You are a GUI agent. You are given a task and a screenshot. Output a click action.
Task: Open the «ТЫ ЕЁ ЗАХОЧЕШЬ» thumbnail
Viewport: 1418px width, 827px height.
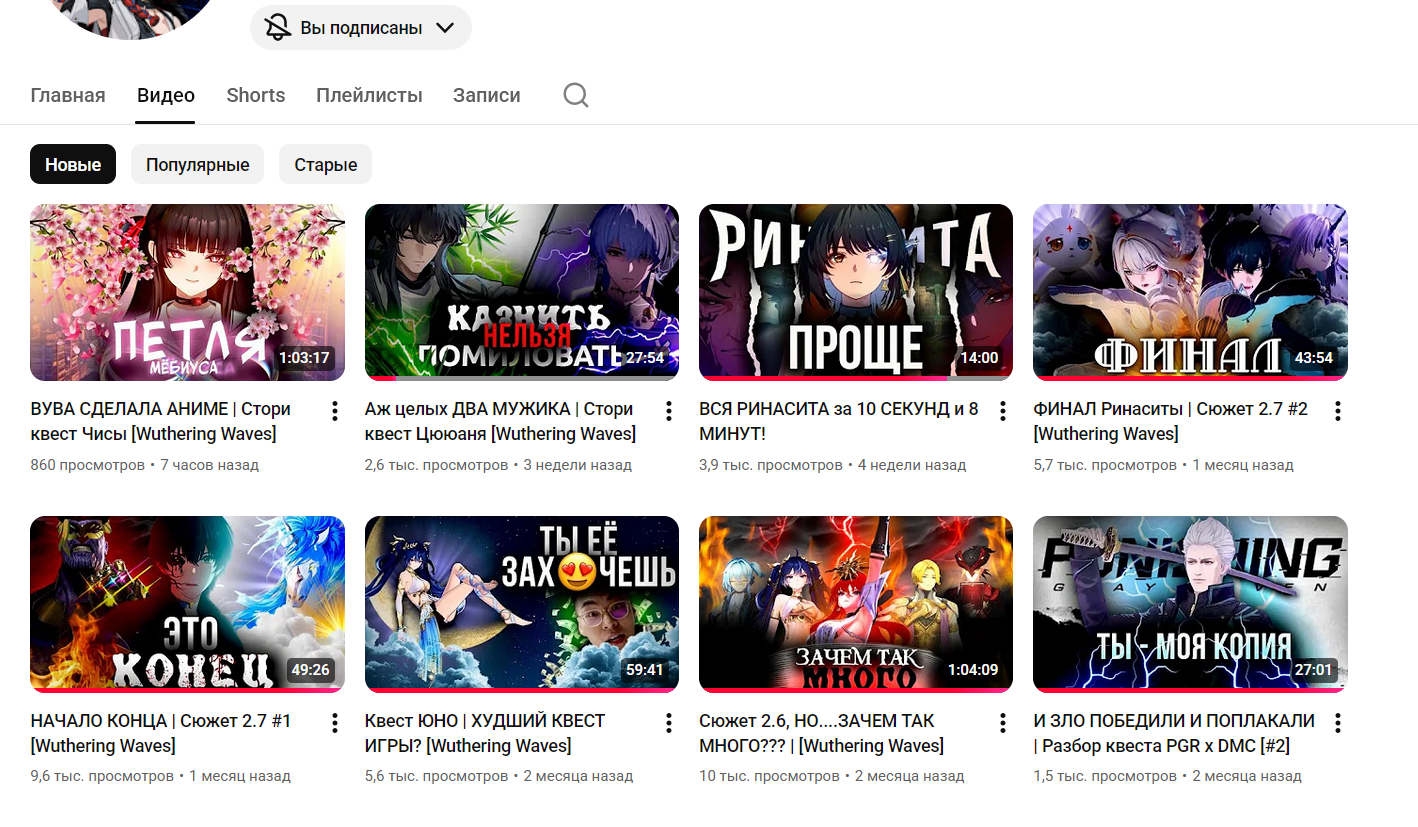click(522, 604)
